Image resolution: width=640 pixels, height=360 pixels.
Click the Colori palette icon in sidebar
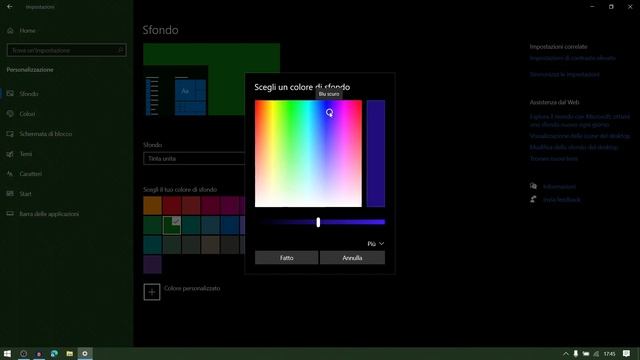coord(10,114)
